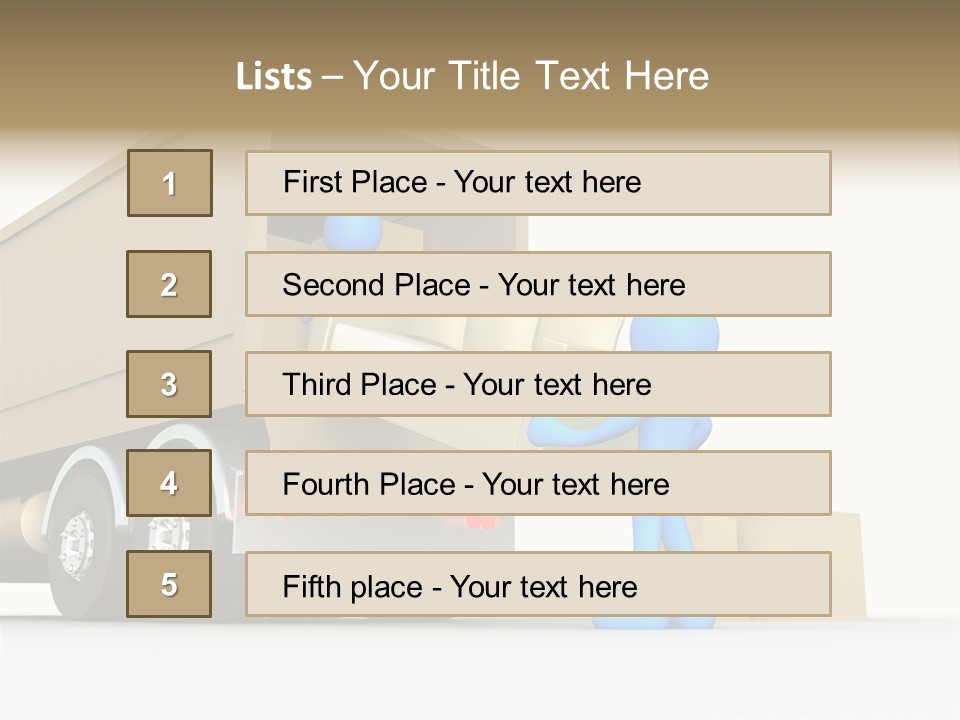Click the number 3 list box
960x720 pixels.
(x=169, y=384)
